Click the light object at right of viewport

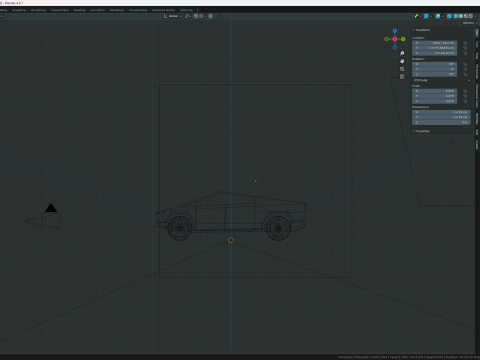coord(451,142)
